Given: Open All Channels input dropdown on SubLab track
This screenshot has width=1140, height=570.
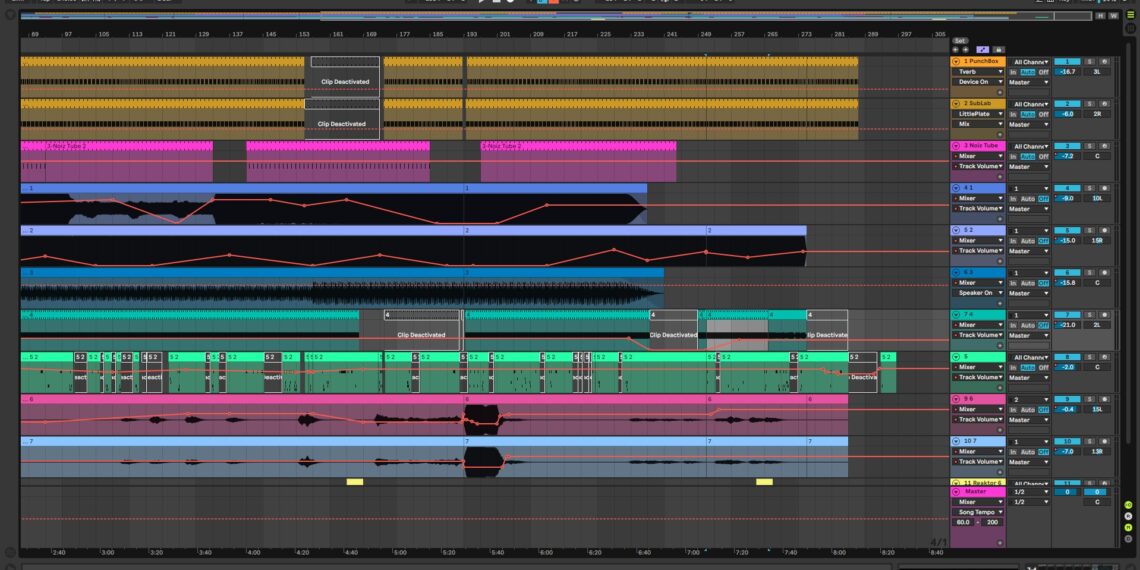Looking at the screenshot, I should (x=1031, y=103).
